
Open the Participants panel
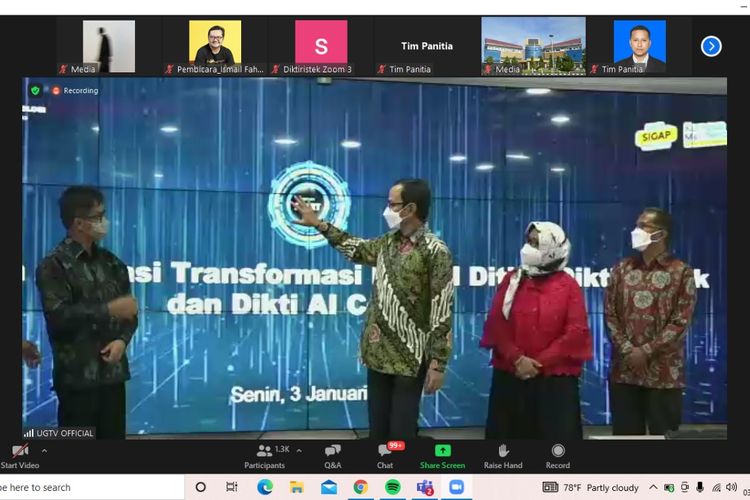point(264,451)
